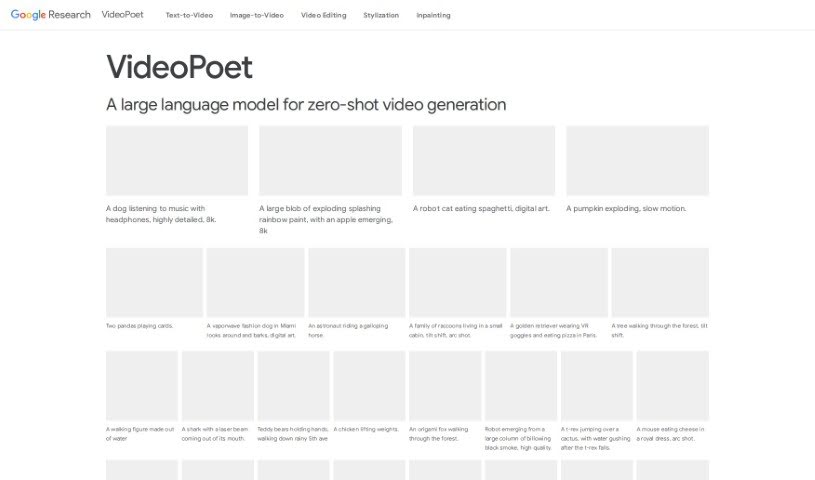
Task: Click the dog with headphones caption text
Action: (161, 214)
